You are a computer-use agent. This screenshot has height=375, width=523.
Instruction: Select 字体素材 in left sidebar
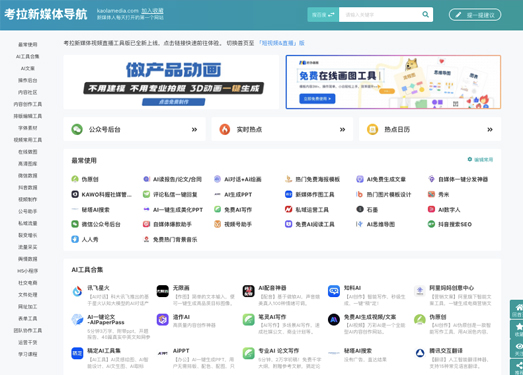click(x=27, y=128)
